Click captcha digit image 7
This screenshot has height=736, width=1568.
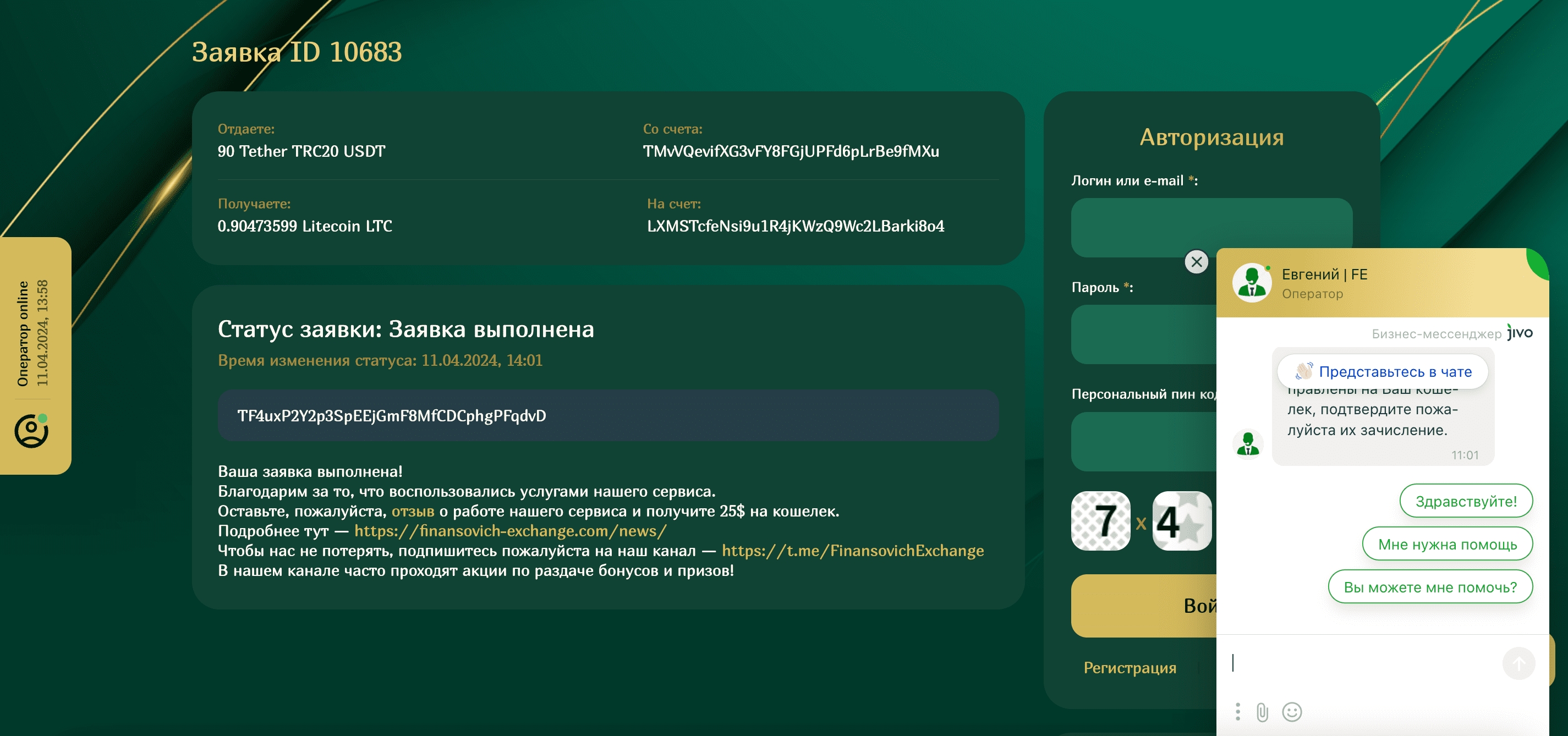tap(1100, 521)
